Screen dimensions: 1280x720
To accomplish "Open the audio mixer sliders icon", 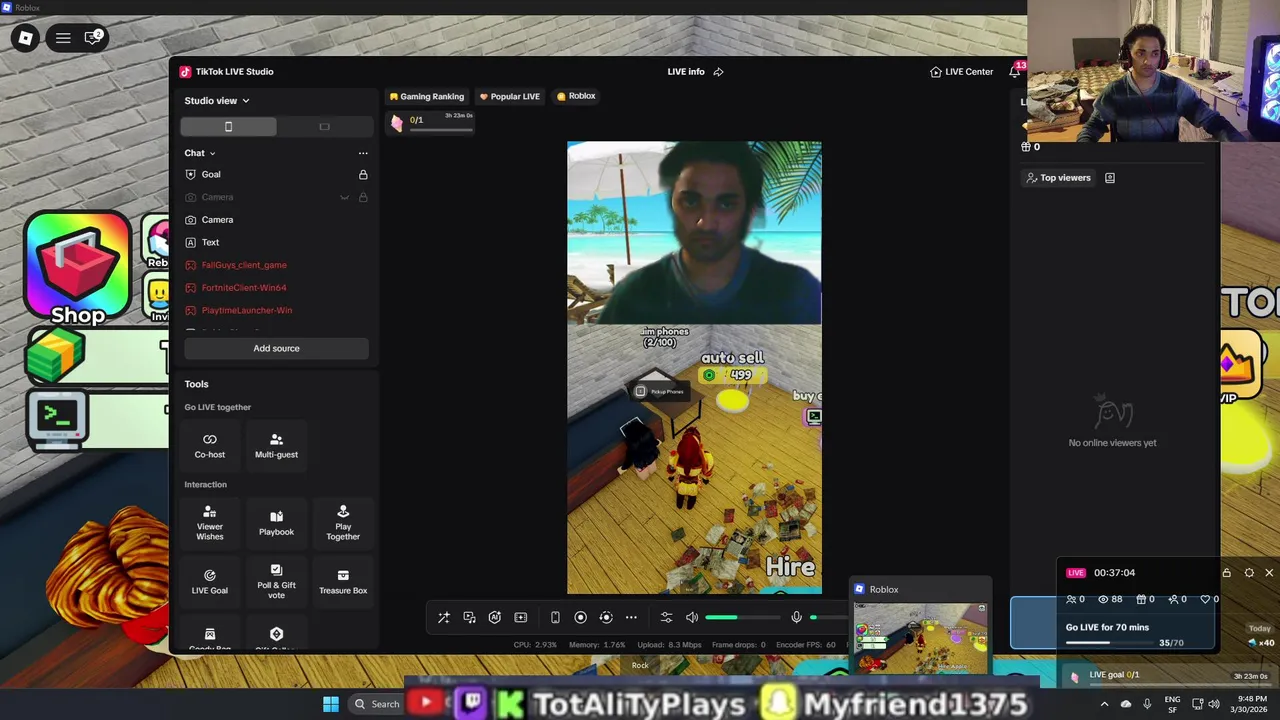I will (666, 618).
